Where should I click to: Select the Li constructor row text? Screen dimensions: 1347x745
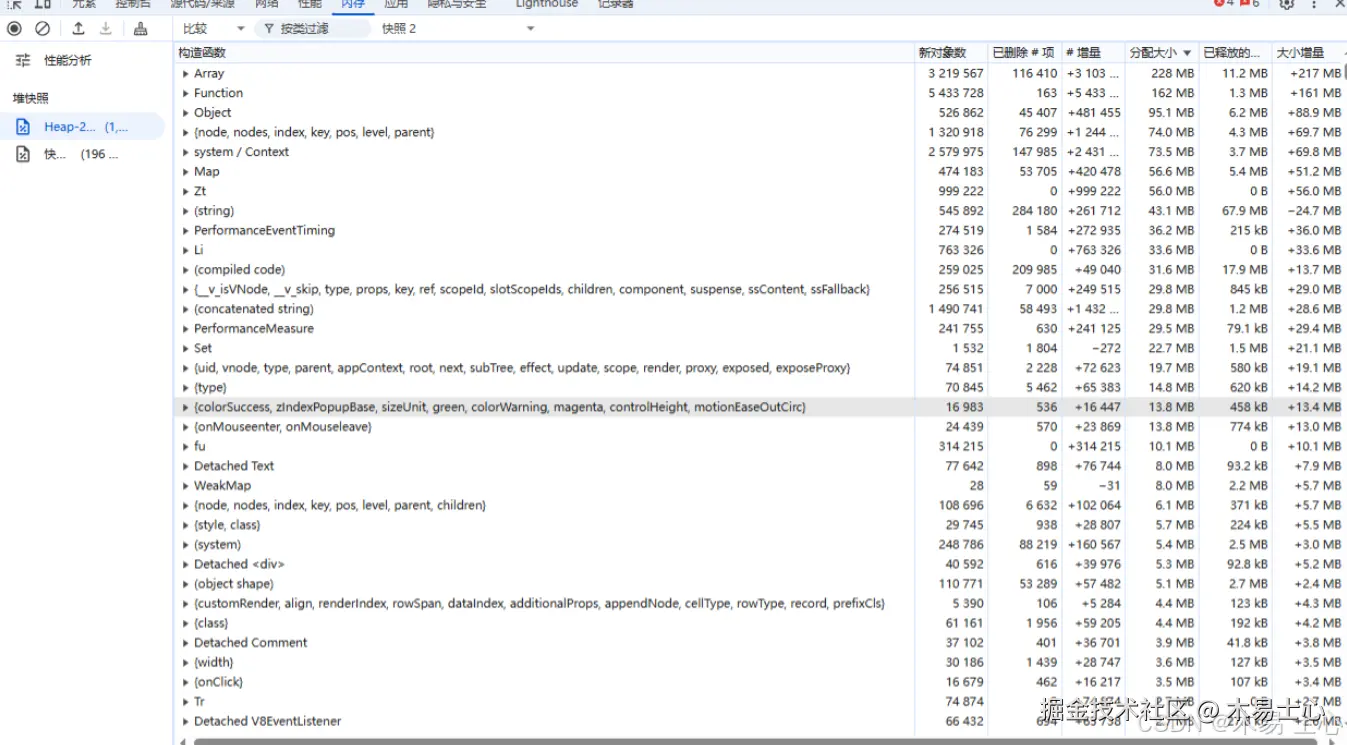tap(199, 250)
